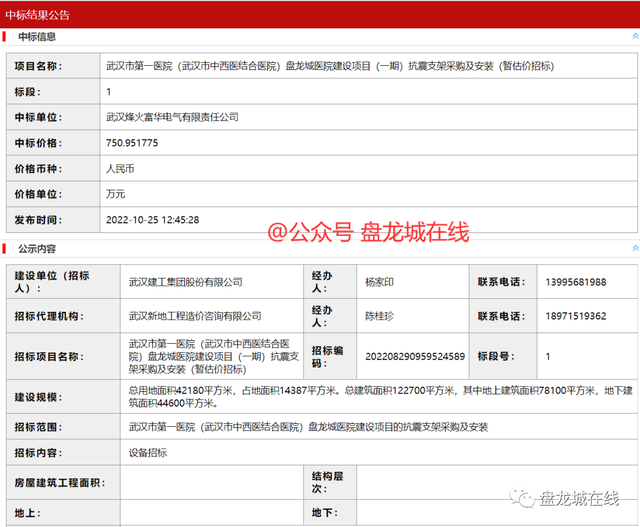Select the tender number 20220829095952​4589

pos(415,356)
